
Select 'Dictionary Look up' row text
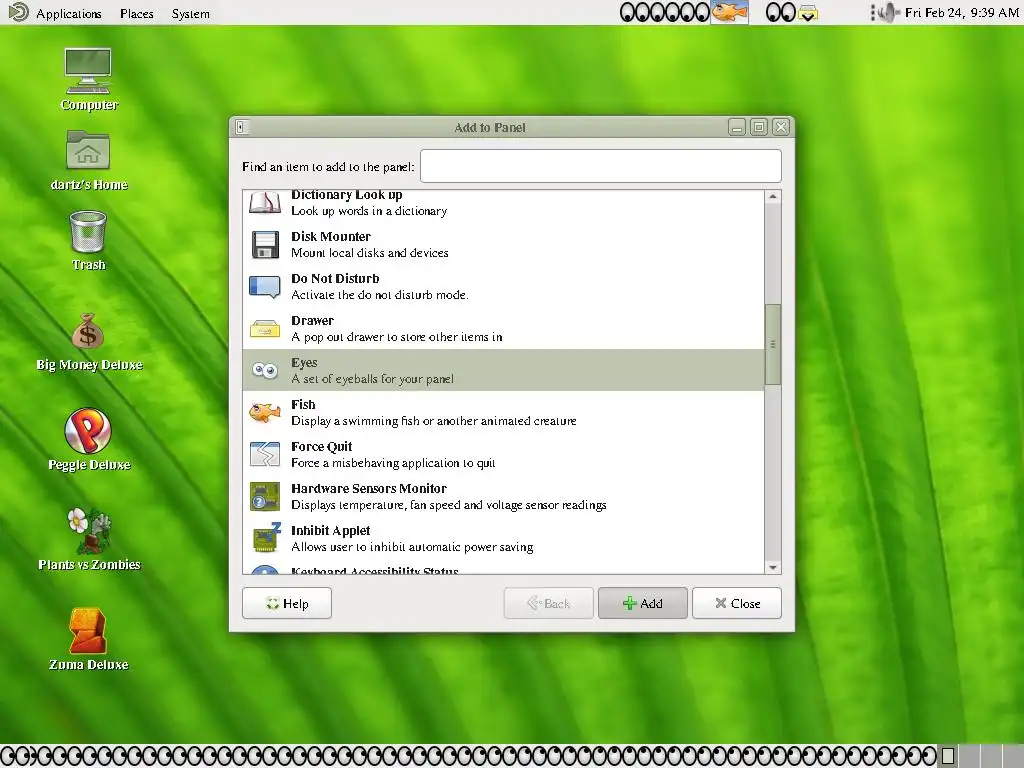[347, 195]
